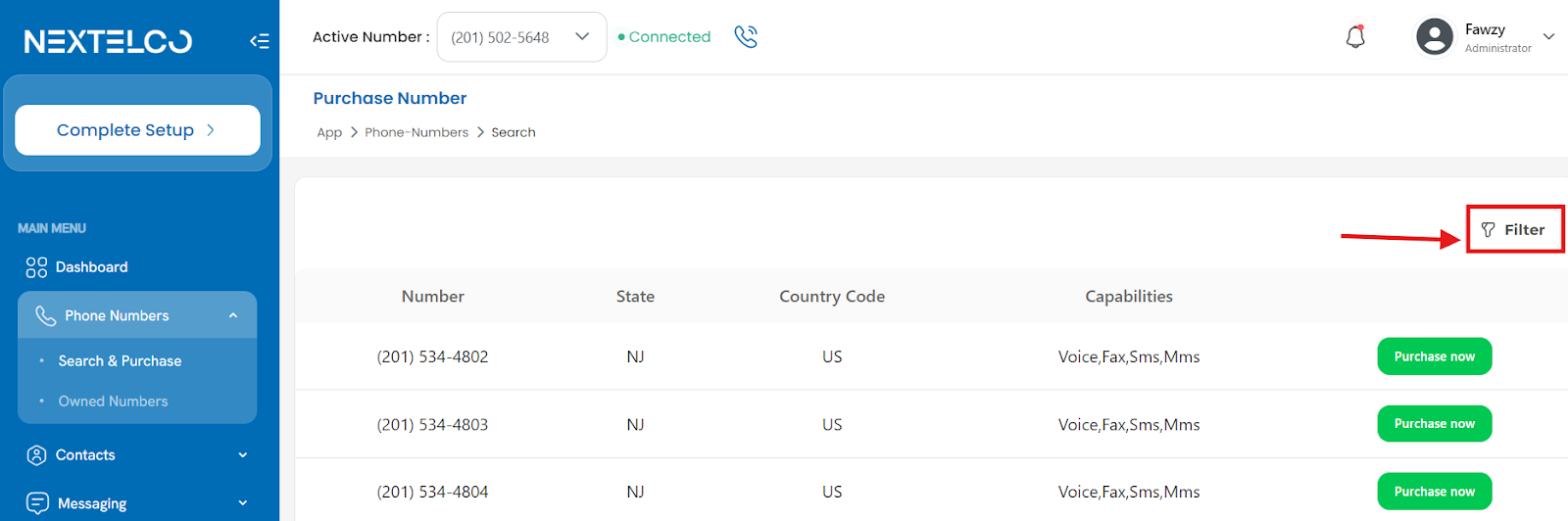Viewport: 1568px width, 521px height.
Task: Open the notifications bell
Action: click(x=1355, y=37)
